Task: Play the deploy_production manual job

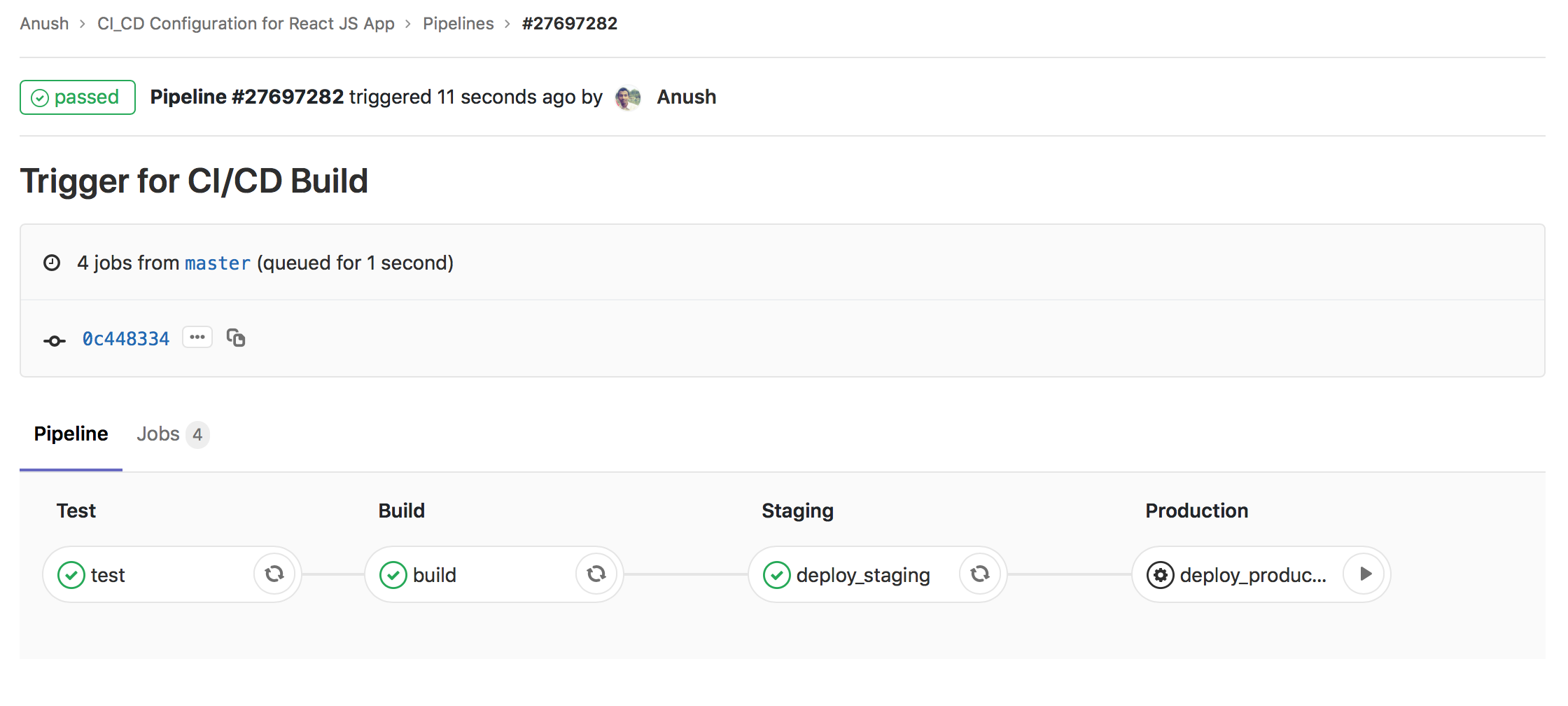Action: (1364, 574)
